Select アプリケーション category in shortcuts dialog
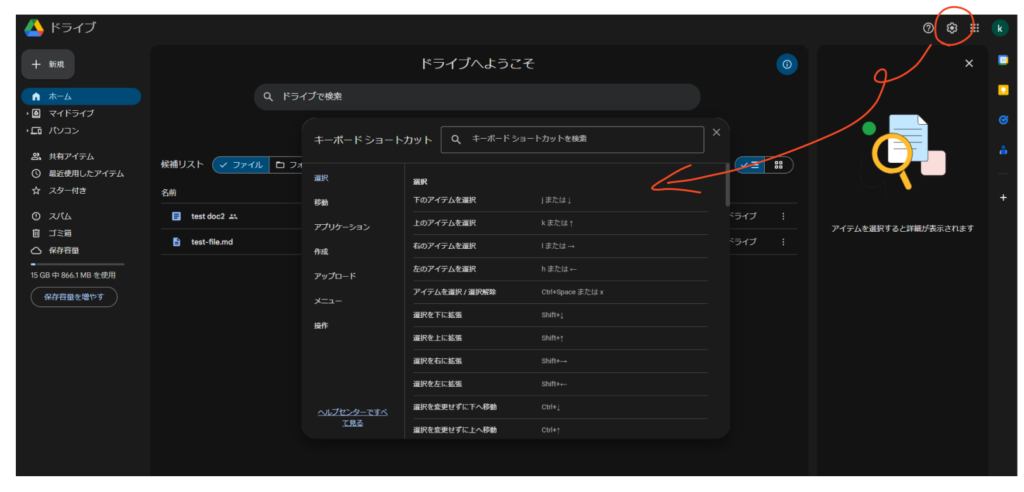Viewport: 1024px width, 492px height. coord(341,227)
